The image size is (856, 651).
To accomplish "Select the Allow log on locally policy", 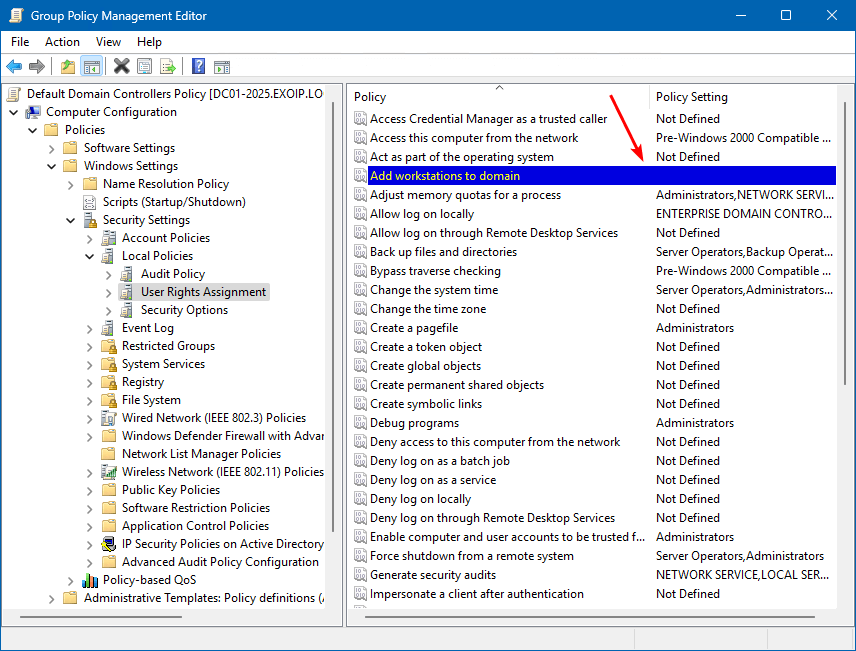I will (x=421, y=214).
